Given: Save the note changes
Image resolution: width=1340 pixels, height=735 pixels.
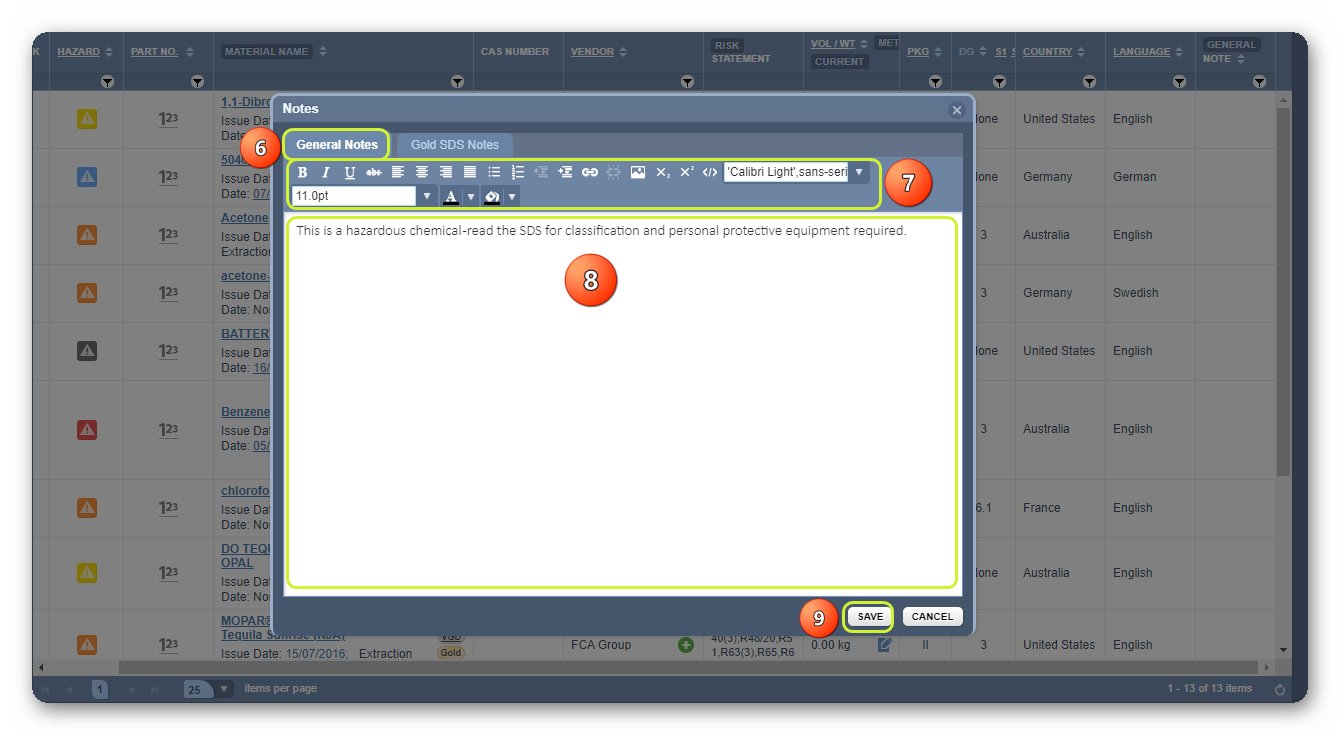Looking at the screenshot, I should [868, 616].
